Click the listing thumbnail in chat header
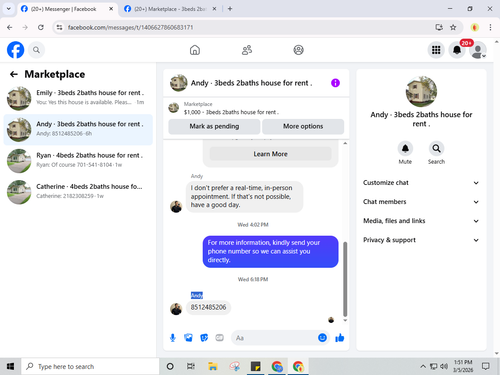 [x=178, y=83]
